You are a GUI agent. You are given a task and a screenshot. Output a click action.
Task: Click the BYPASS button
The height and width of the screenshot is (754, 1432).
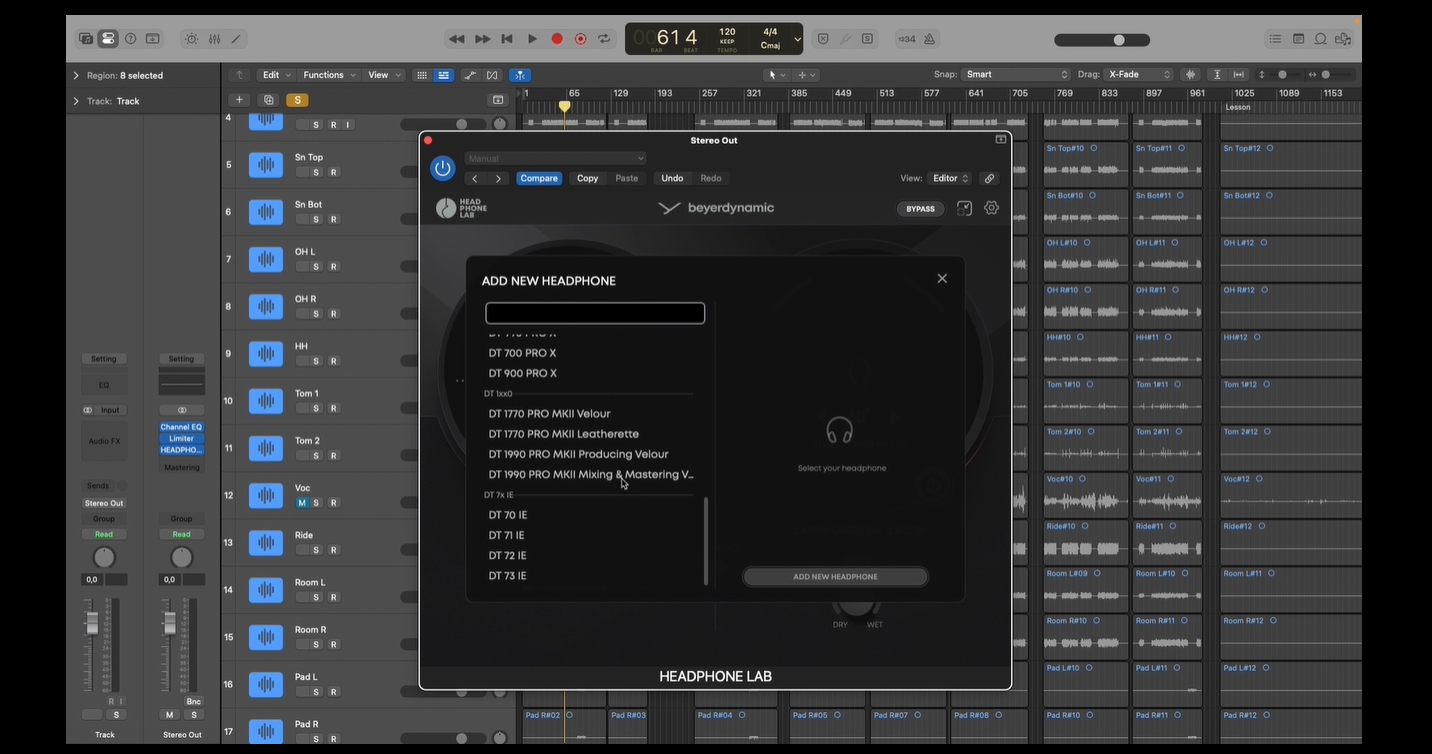(x=920, y=209)
